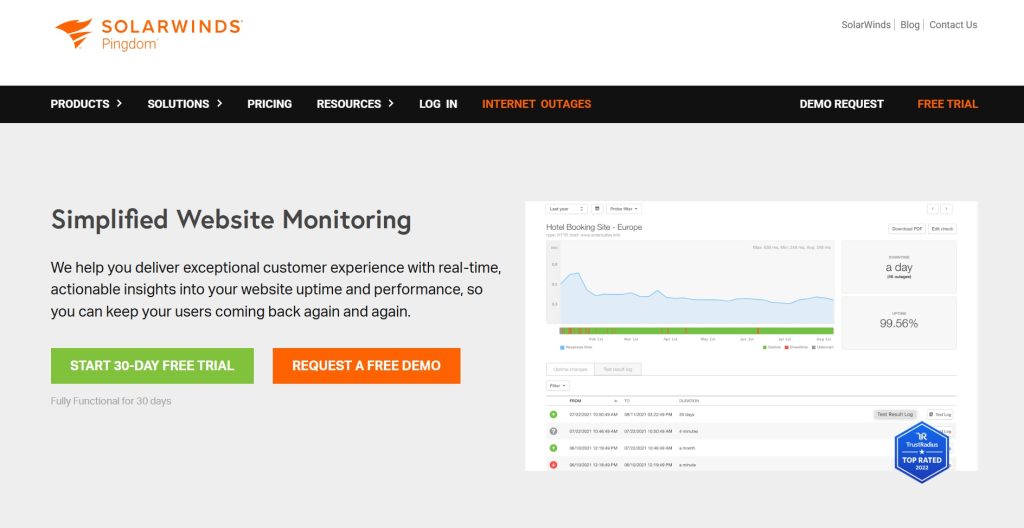Click the calendar icon in the dashboard preview

click(597, 209)
